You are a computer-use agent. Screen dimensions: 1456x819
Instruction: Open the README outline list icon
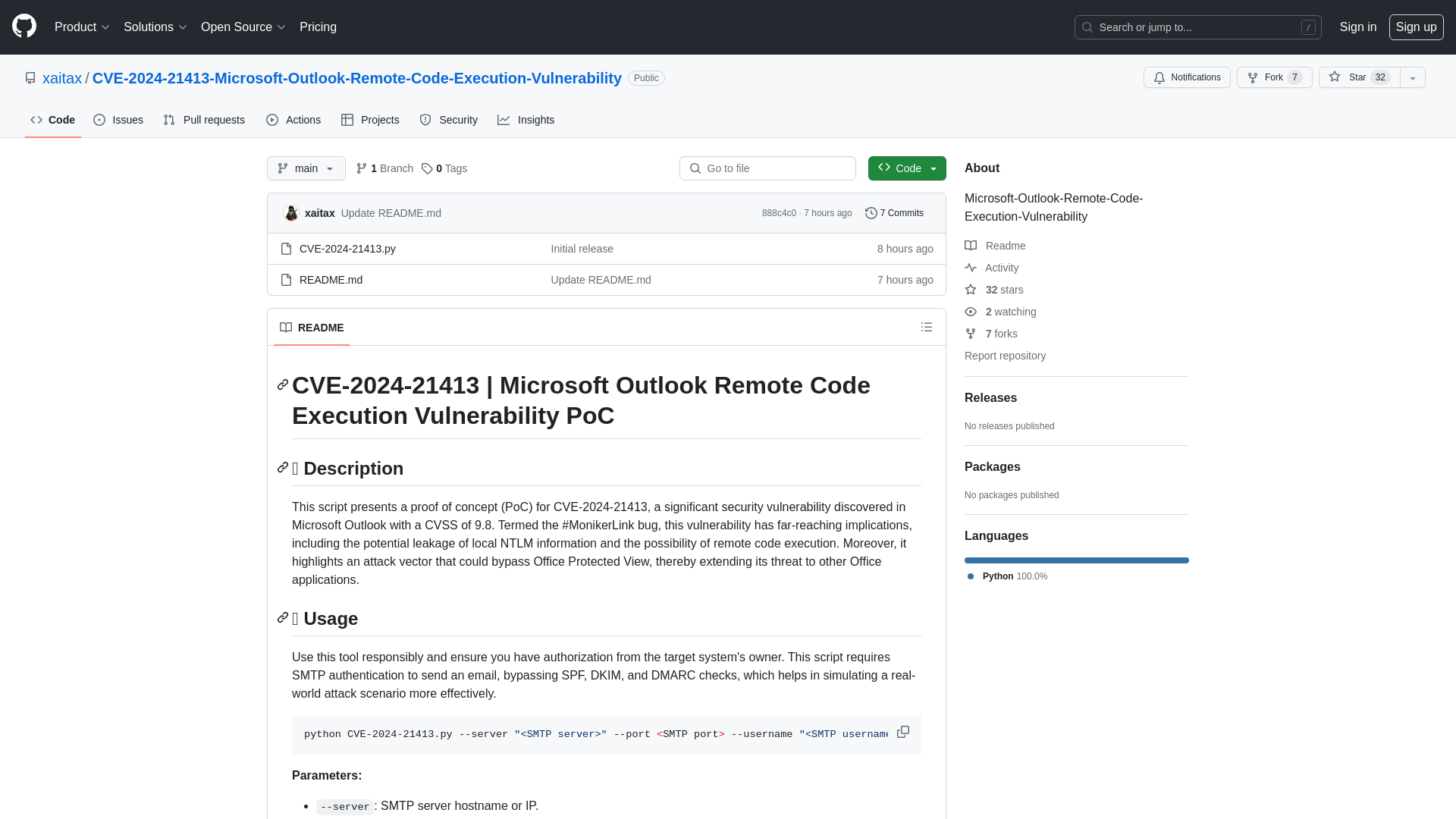[x=927, y=327]
